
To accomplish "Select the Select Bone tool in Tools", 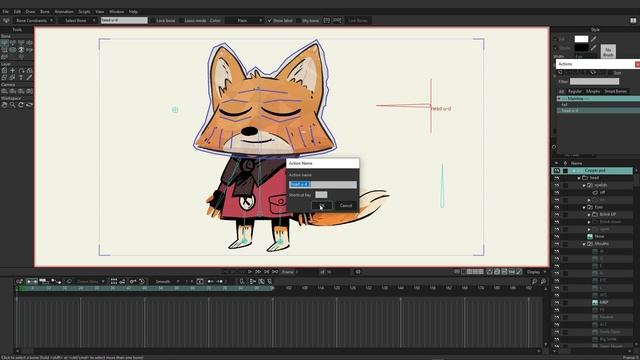I will [x=4, y=42].
